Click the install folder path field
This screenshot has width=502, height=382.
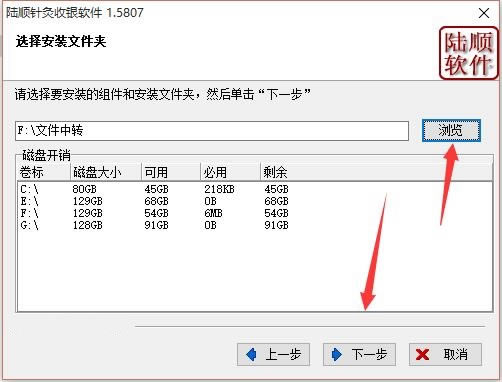[x=212, y=131]
